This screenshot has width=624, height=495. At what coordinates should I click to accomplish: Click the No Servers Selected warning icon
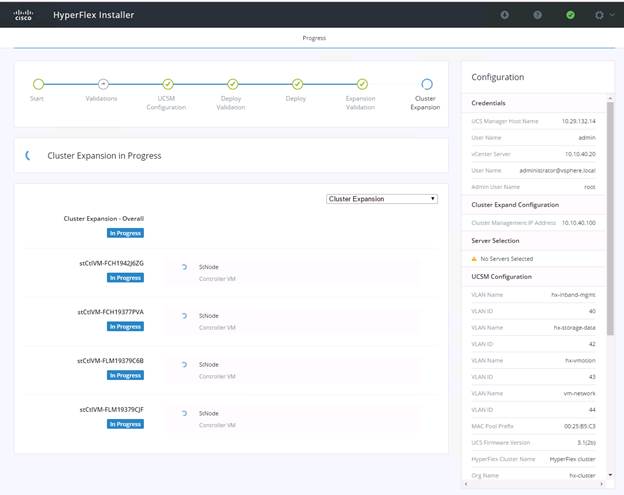click(474, 259)
